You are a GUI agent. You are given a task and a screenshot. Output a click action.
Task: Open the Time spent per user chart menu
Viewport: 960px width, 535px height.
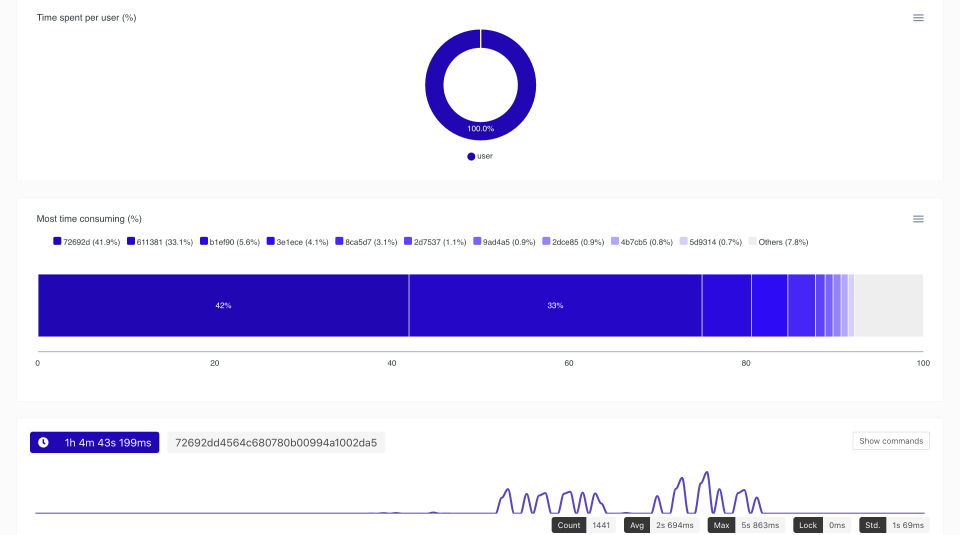click(918, 18)
